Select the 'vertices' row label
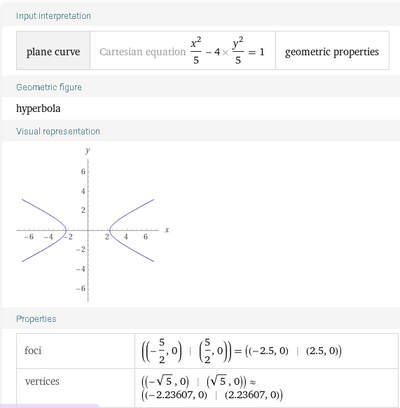 (x=42, y=381)
